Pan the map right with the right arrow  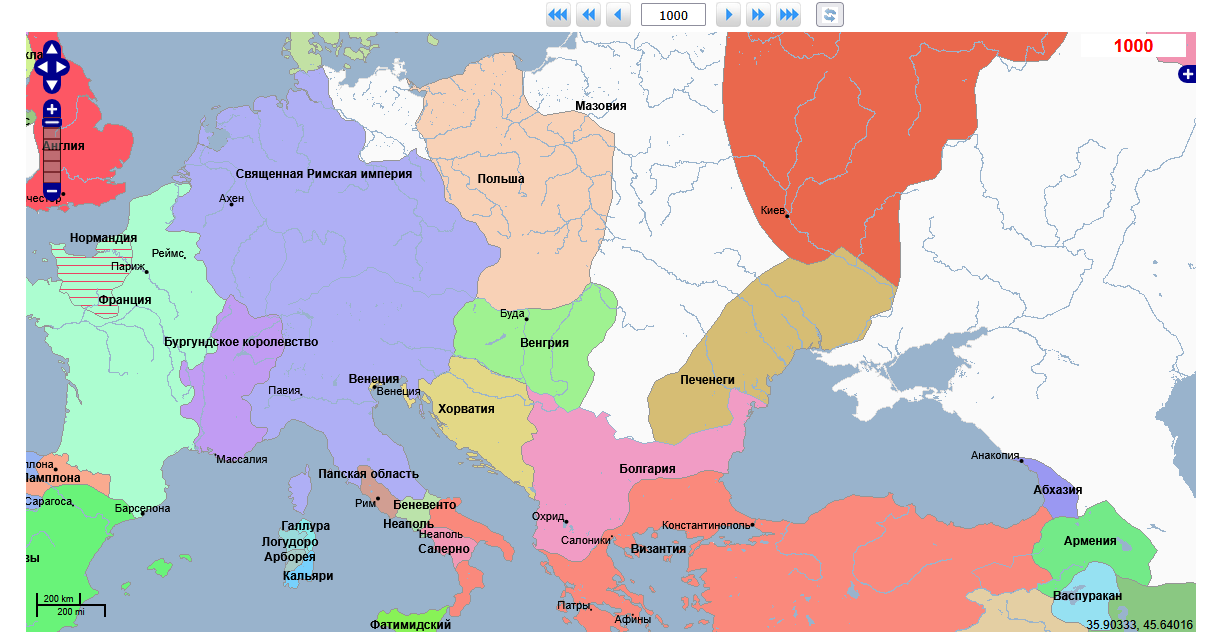click(x=62, y=67)
